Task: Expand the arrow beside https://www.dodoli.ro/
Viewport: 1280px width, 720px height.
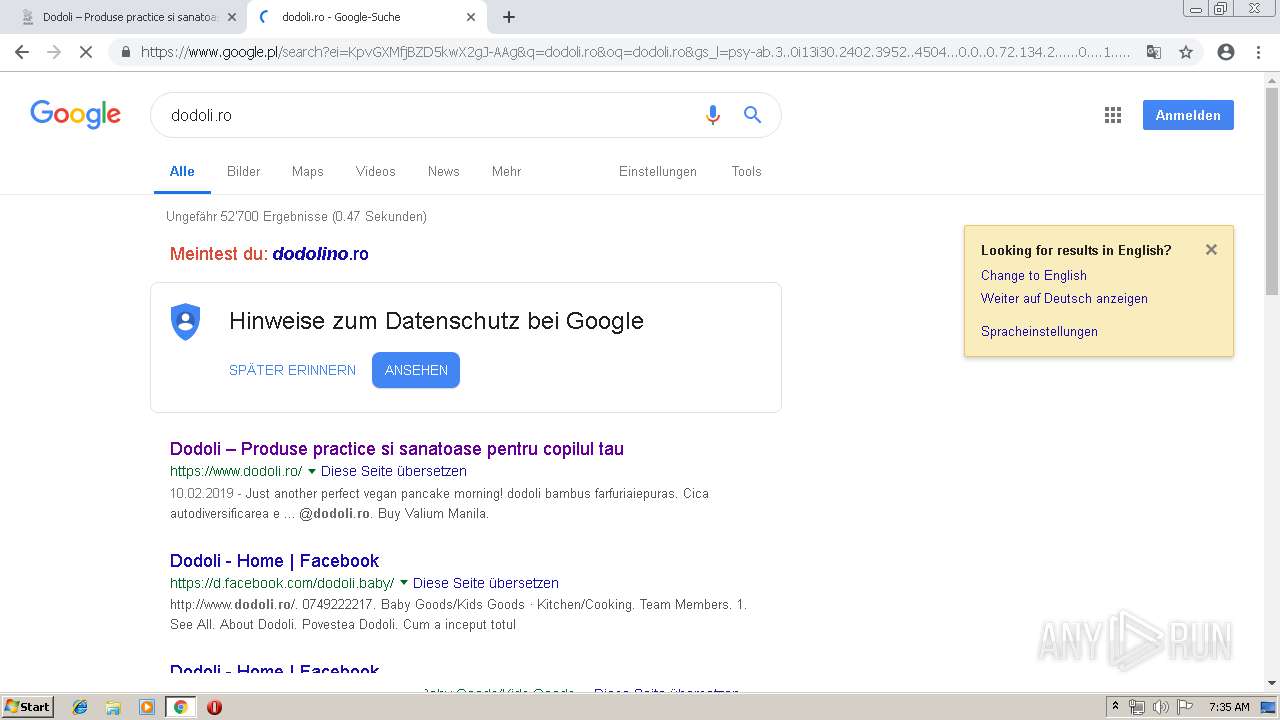Action: pos(312,471)
